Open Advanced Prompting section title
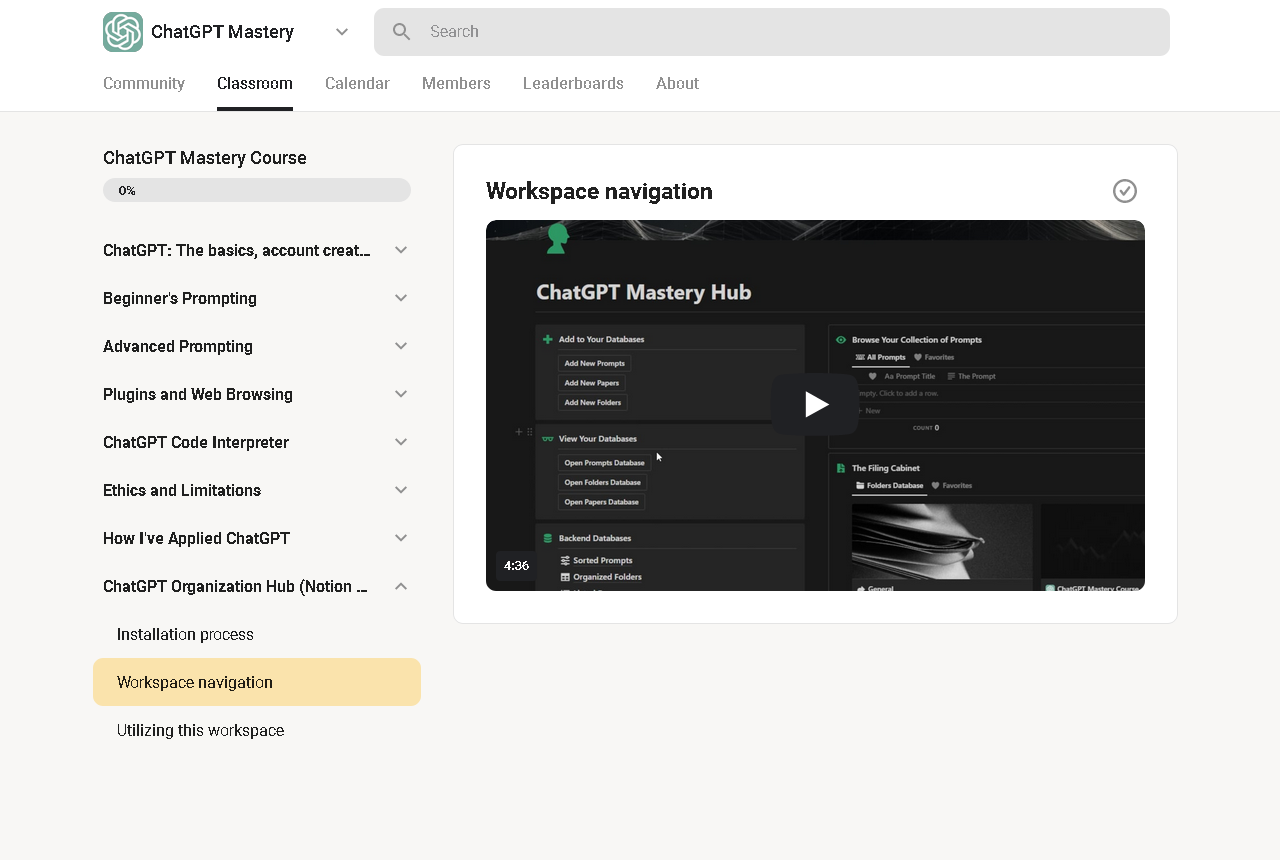The image size is (1280, 860). point(178,346)
